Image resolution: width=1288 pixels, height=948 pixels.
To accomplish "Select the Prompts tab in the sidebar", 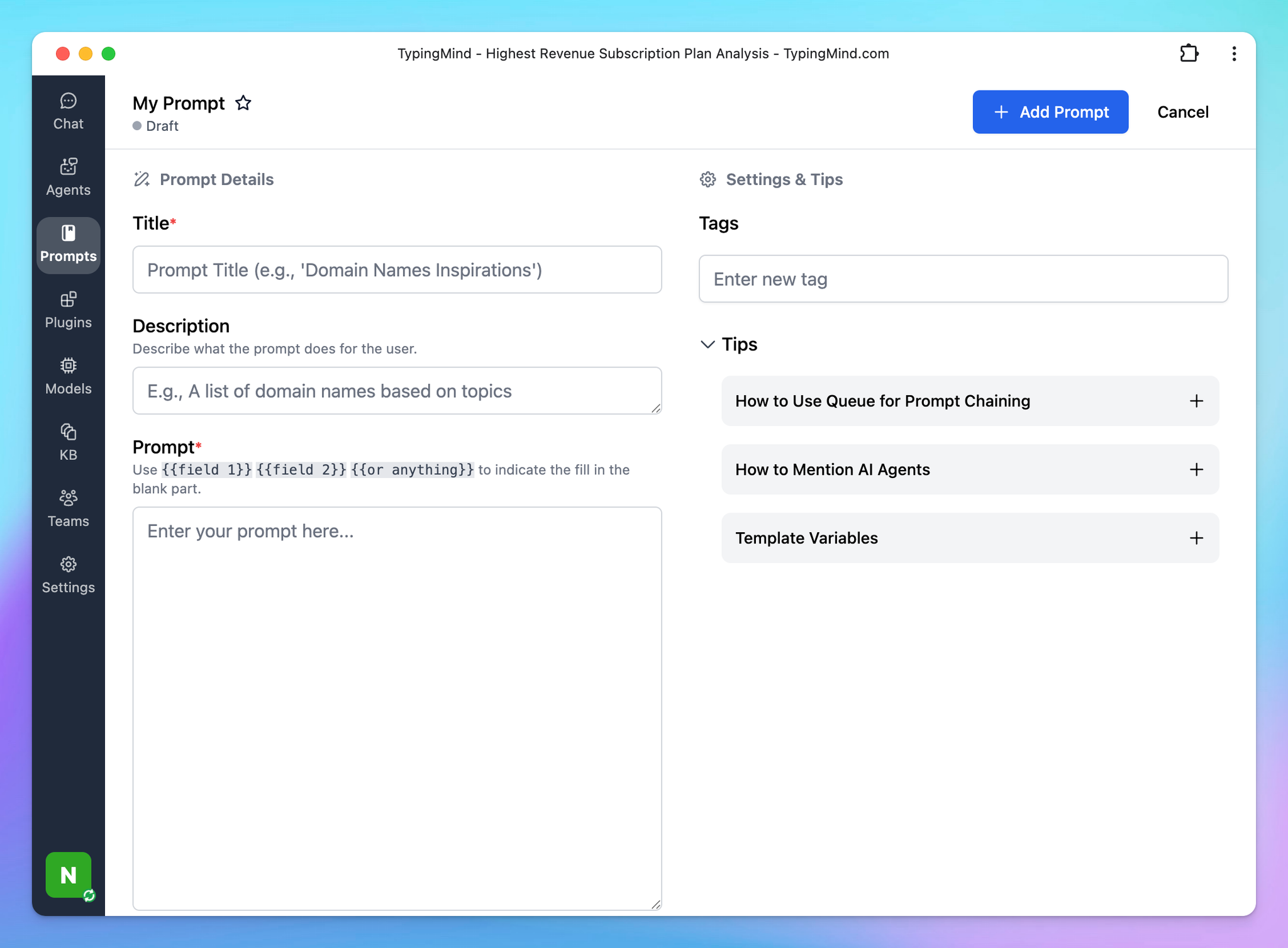I will (68, 244).
